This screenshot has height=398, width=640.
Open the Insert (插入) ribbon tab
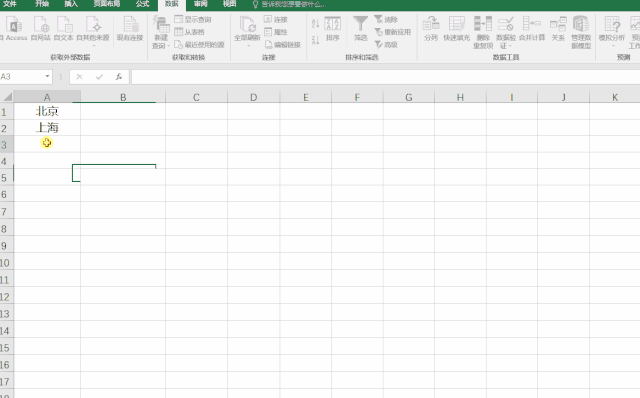(x=71, y=4)
